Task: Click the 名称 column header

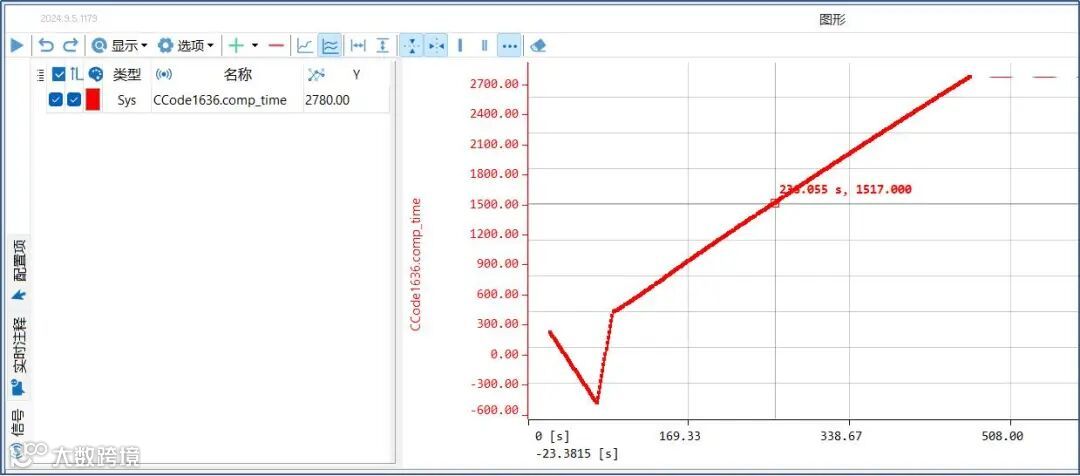Action: (x=238, y=74)
